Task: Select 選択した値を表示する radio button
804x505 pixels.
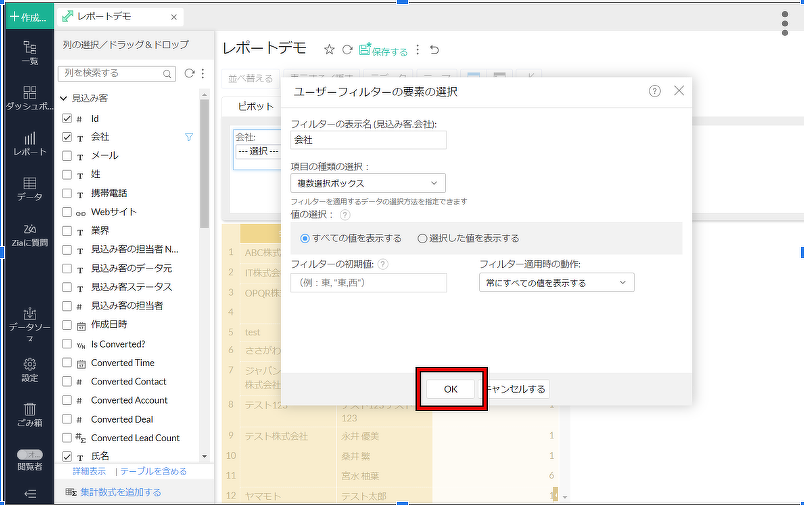Action: 422,238
